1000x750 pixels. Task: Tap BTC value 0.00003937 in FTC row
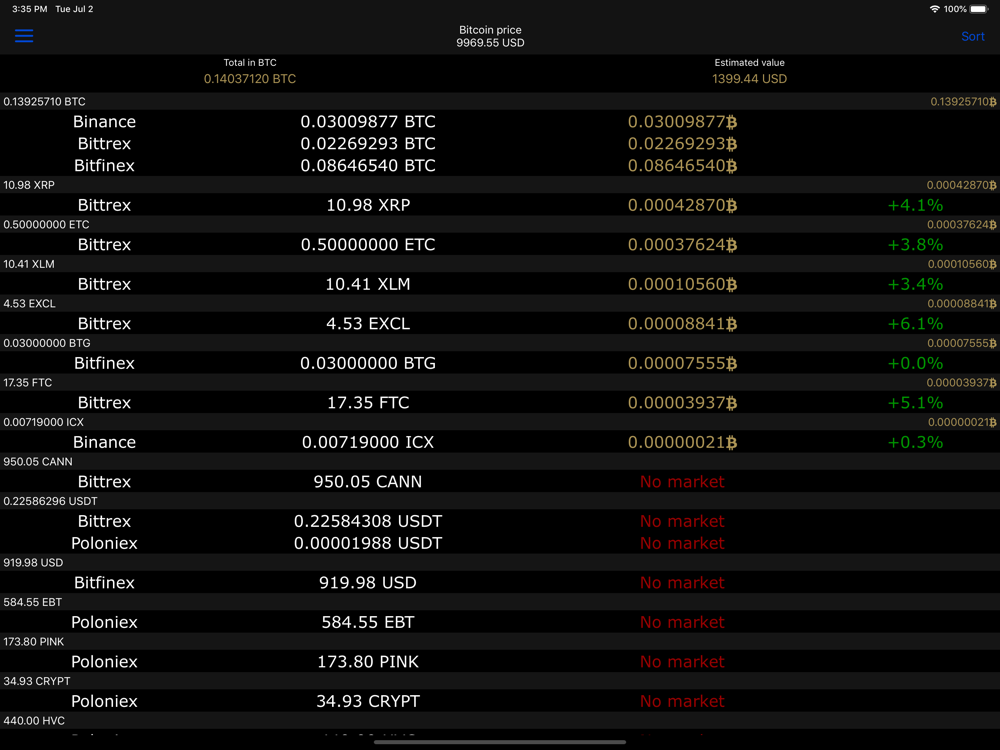click(682, 402)
